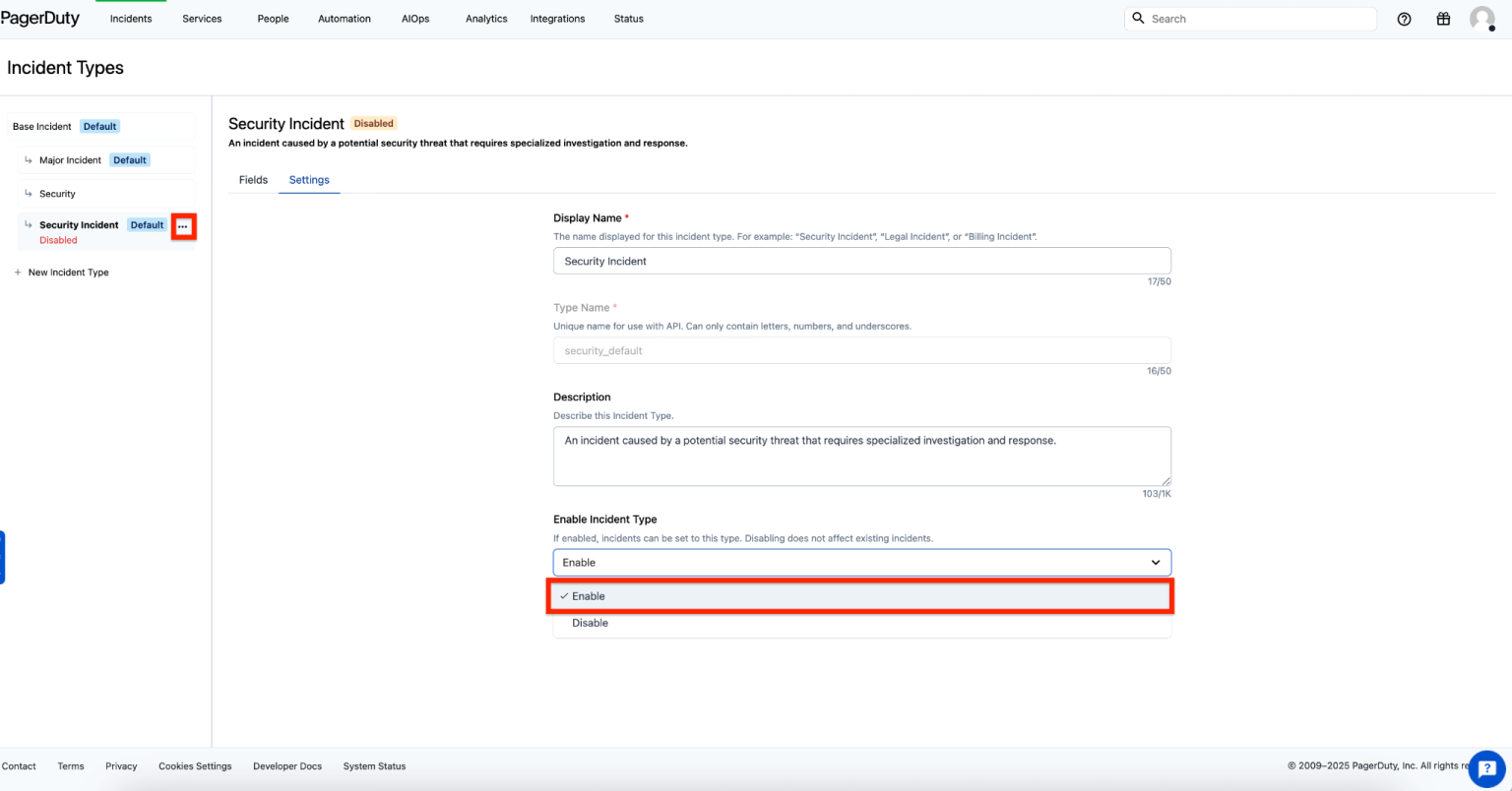
Task: Select Major Incident in the sidebar
Action: pyautogui.click(x=70, y=160)
